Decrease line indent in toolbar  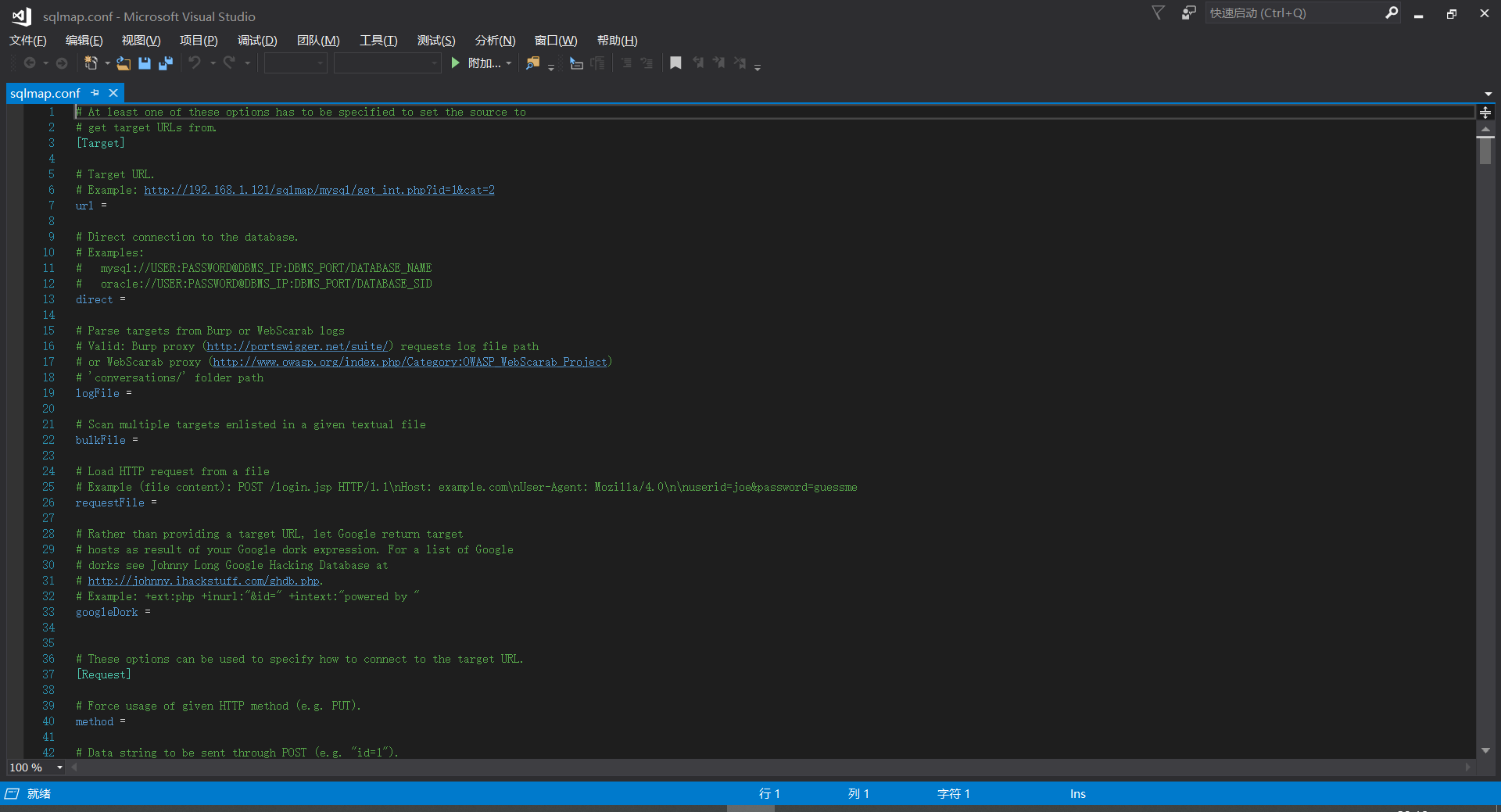[626, 63]
